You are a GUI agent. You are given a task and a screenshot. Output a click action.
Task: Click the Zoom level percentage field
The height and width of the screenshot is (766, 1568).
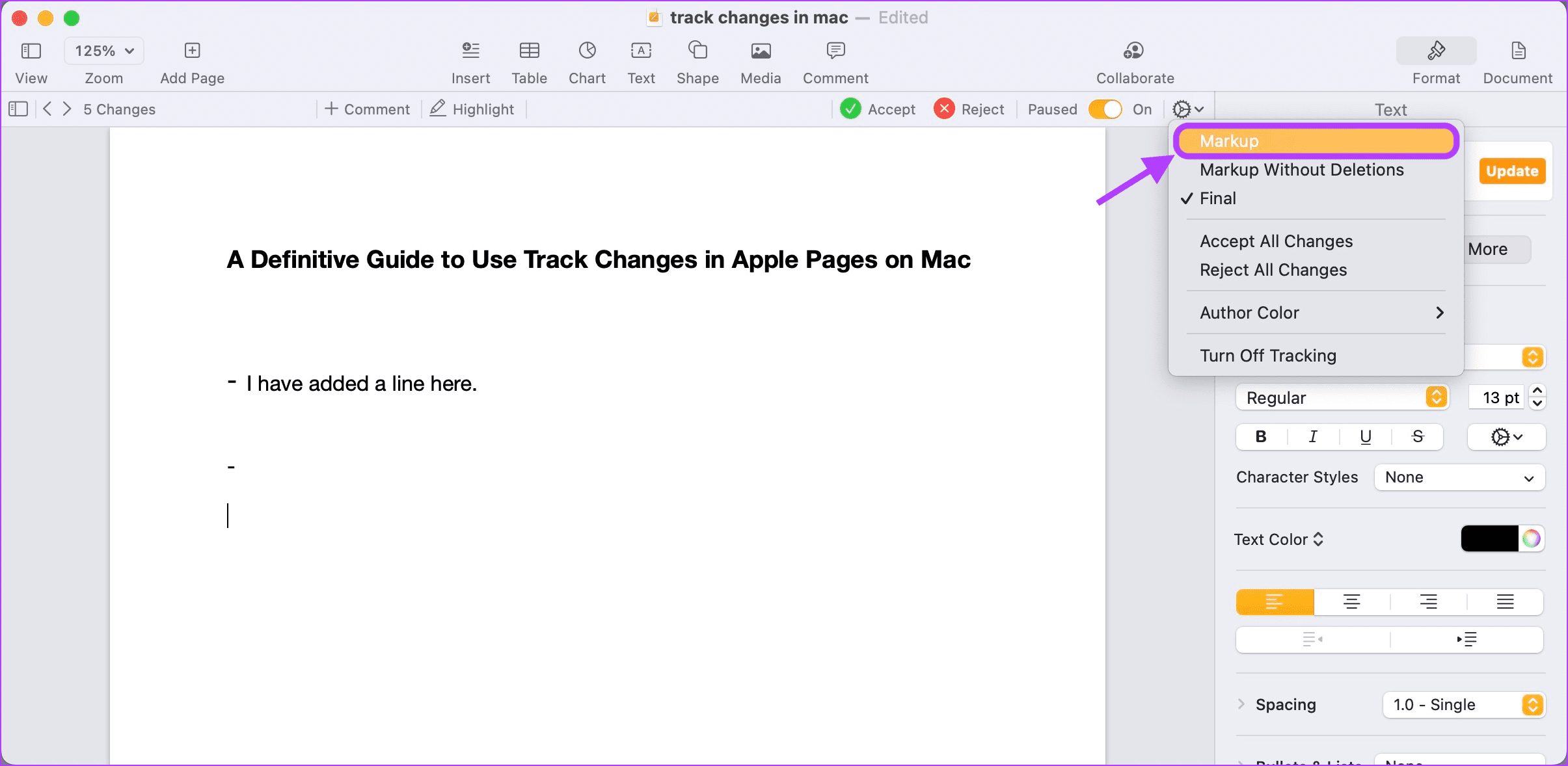pyautogui.click(x=103, y=51)
